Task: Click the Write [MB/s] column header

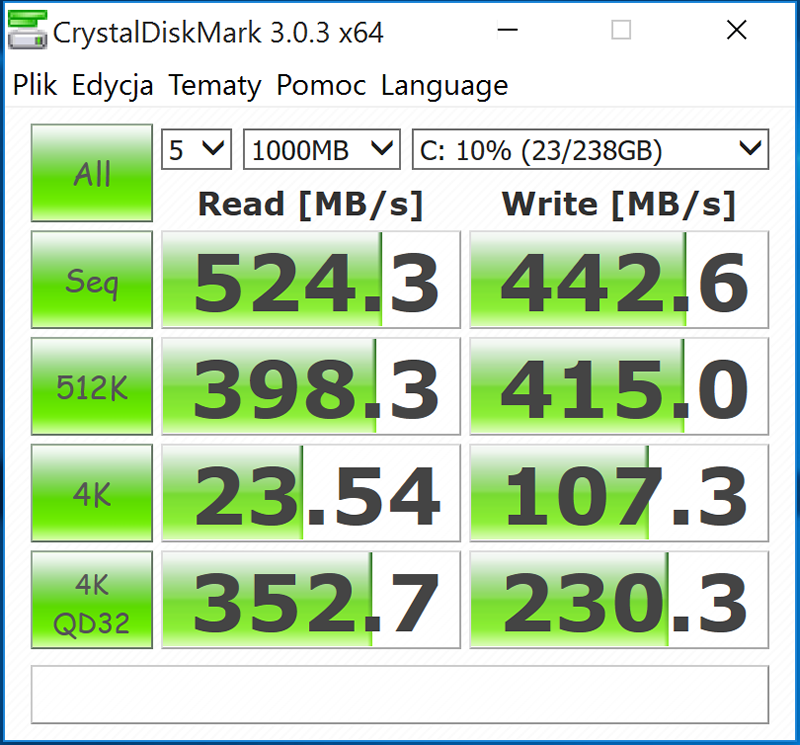Action: click(618, 205)
